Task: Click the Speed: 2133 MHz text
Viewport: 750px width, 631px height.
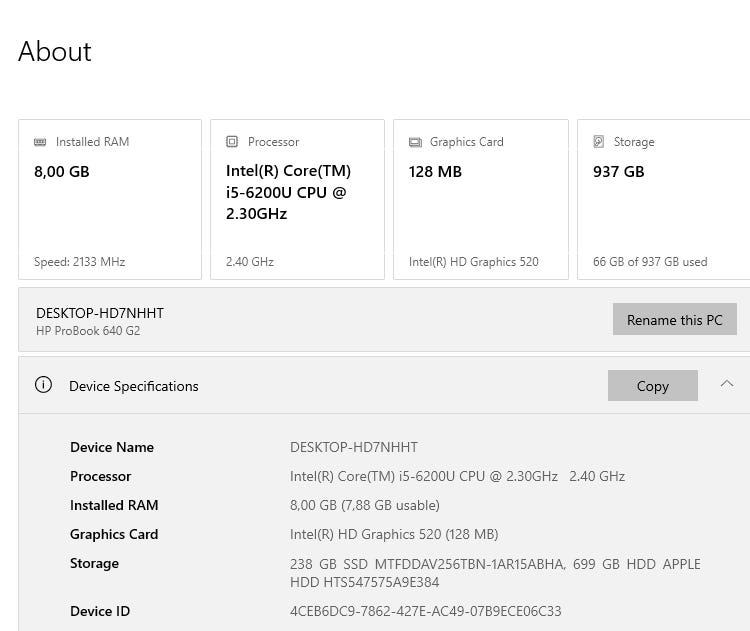Action: pyautogui.click(x=80, y=262)
